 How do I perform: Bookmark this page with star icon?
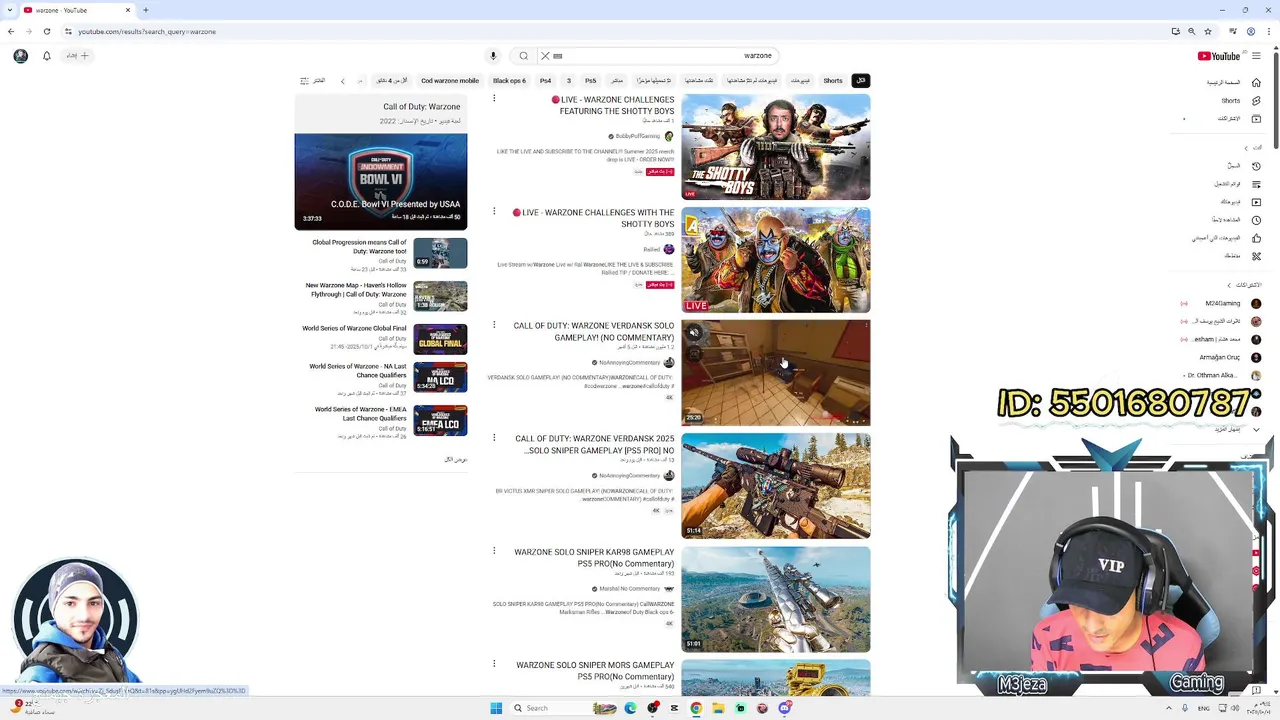tap(1208, 31)
